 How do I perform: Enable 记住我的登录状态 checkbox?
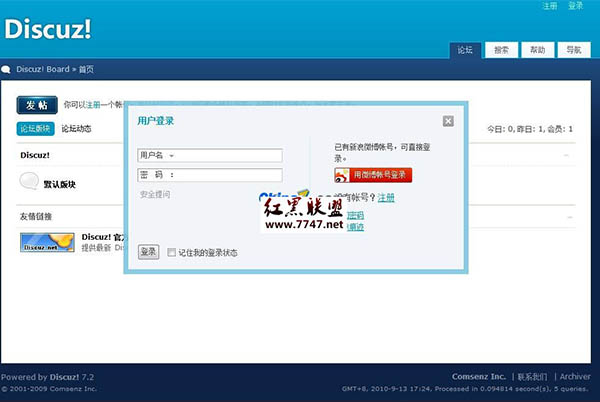click(x=171, y=252)
